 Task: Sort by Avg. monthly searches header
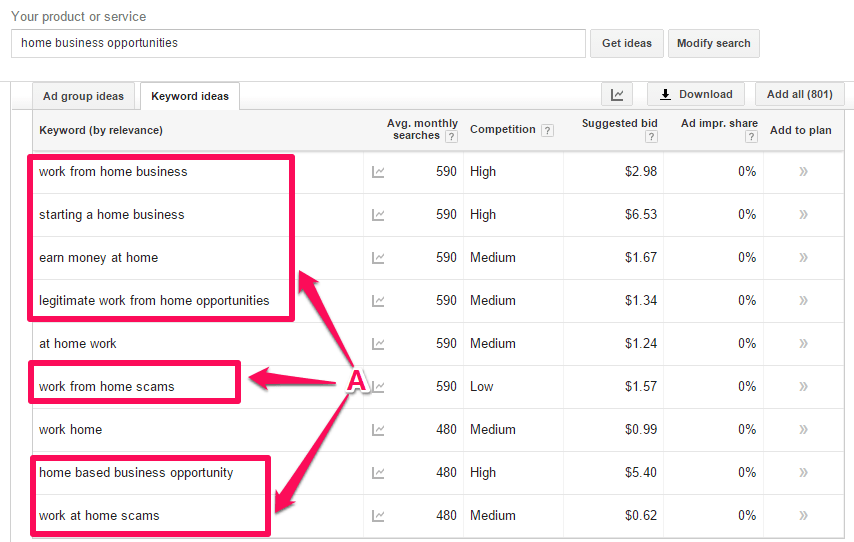[423, 130]
